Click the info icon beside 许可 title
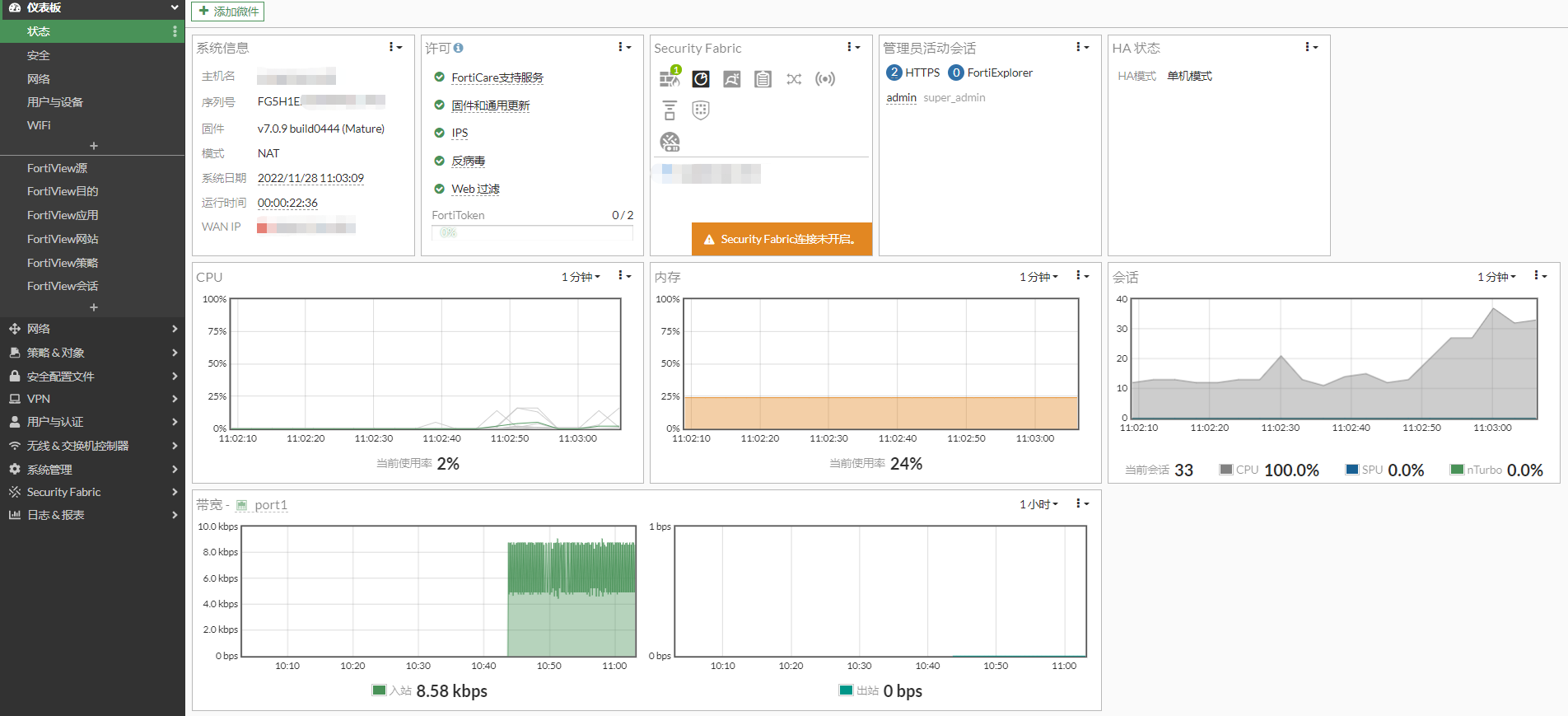This screenshot has height=716, width=1568. (459, 48)
